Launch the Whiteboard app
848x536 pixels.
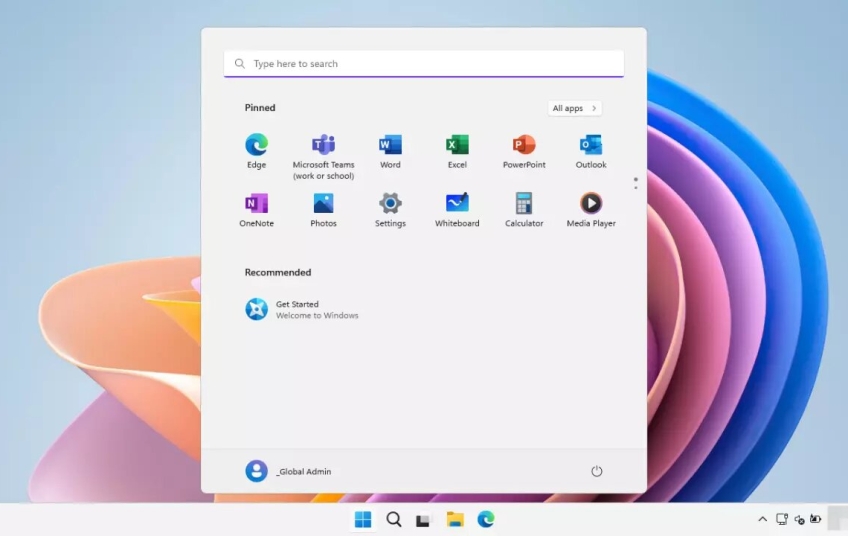(457, 204)
